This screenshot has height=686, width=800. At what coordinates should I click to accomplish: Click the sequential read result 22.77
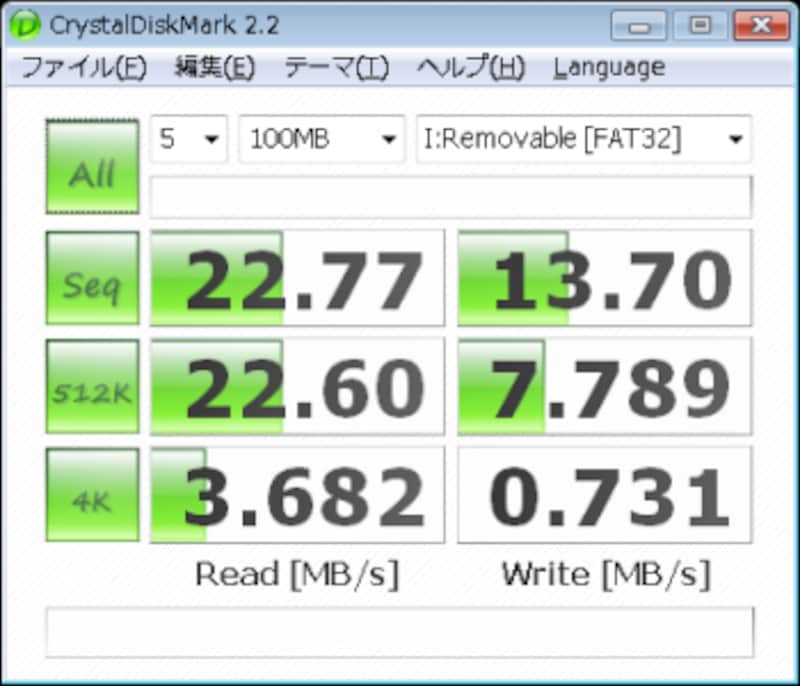pos(296,278)
